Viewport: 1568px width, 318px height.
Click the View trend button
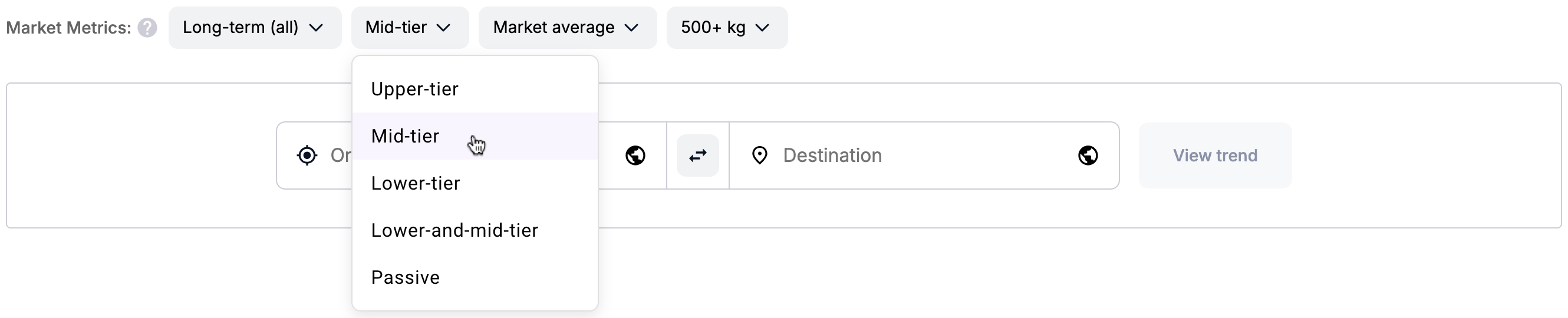[1215, 155]
